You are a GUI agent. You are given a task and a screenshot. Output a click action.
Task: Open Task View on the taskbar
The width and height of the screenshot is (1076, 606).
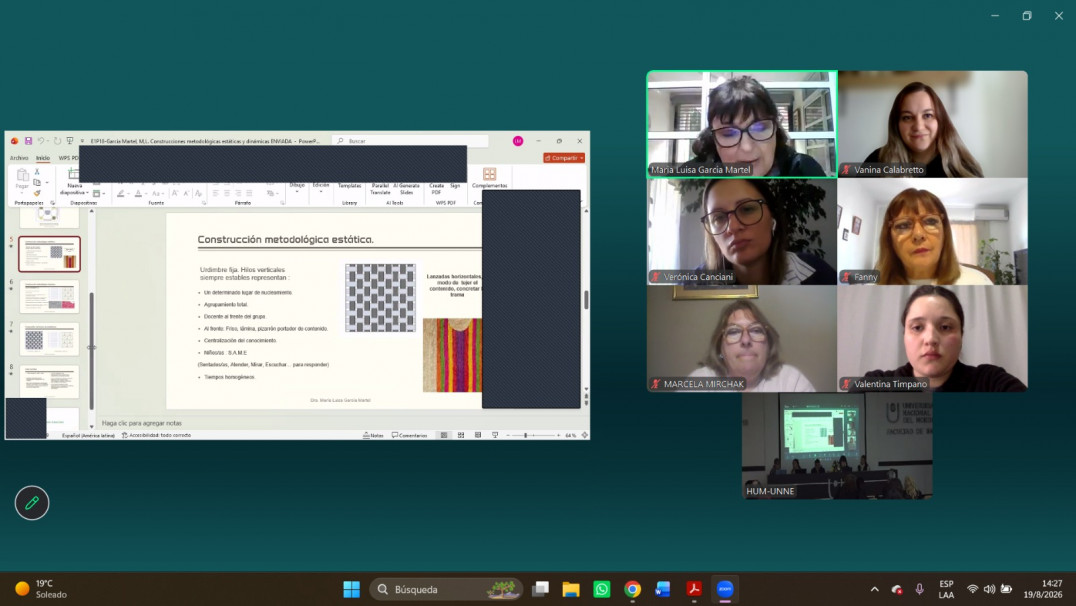541,589
